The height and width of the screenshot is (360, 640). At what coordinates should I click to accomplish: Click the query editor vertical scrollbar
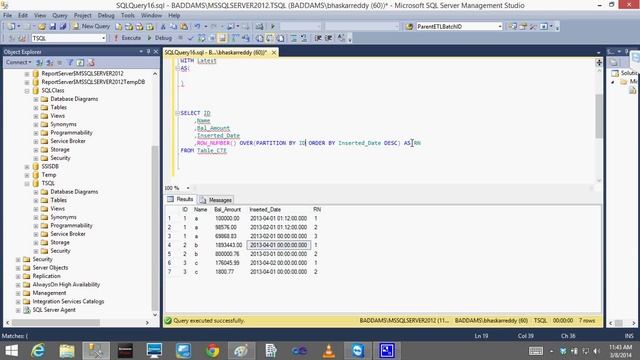click(599, 116)
